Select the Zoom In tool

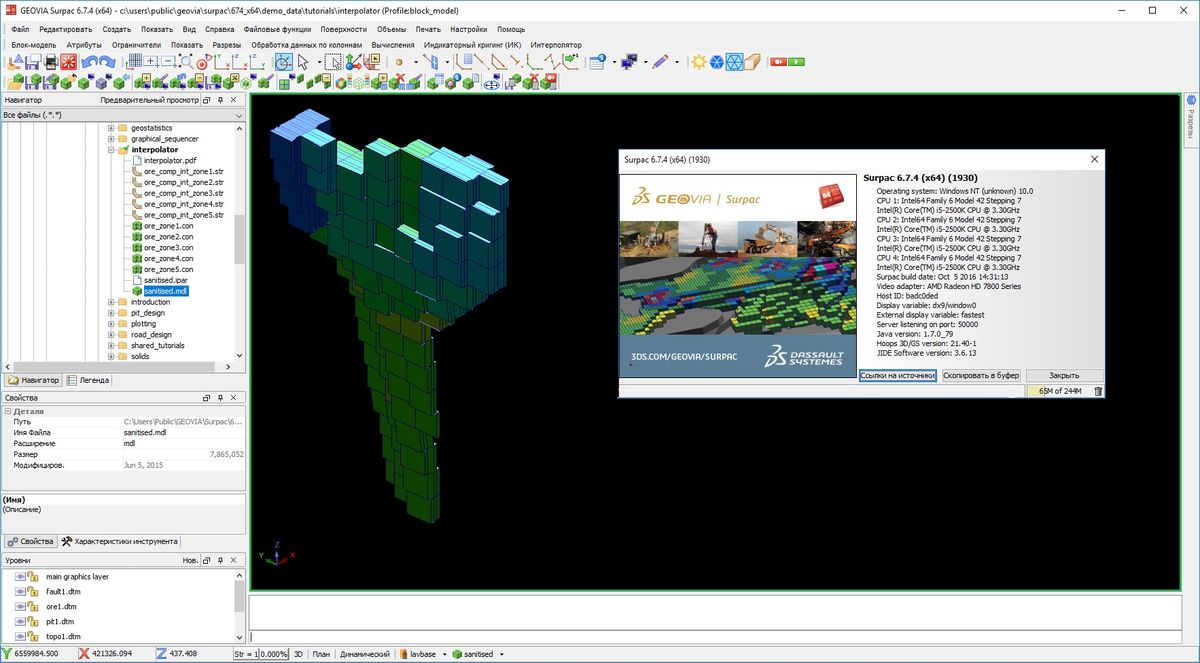tap(152, 62)
